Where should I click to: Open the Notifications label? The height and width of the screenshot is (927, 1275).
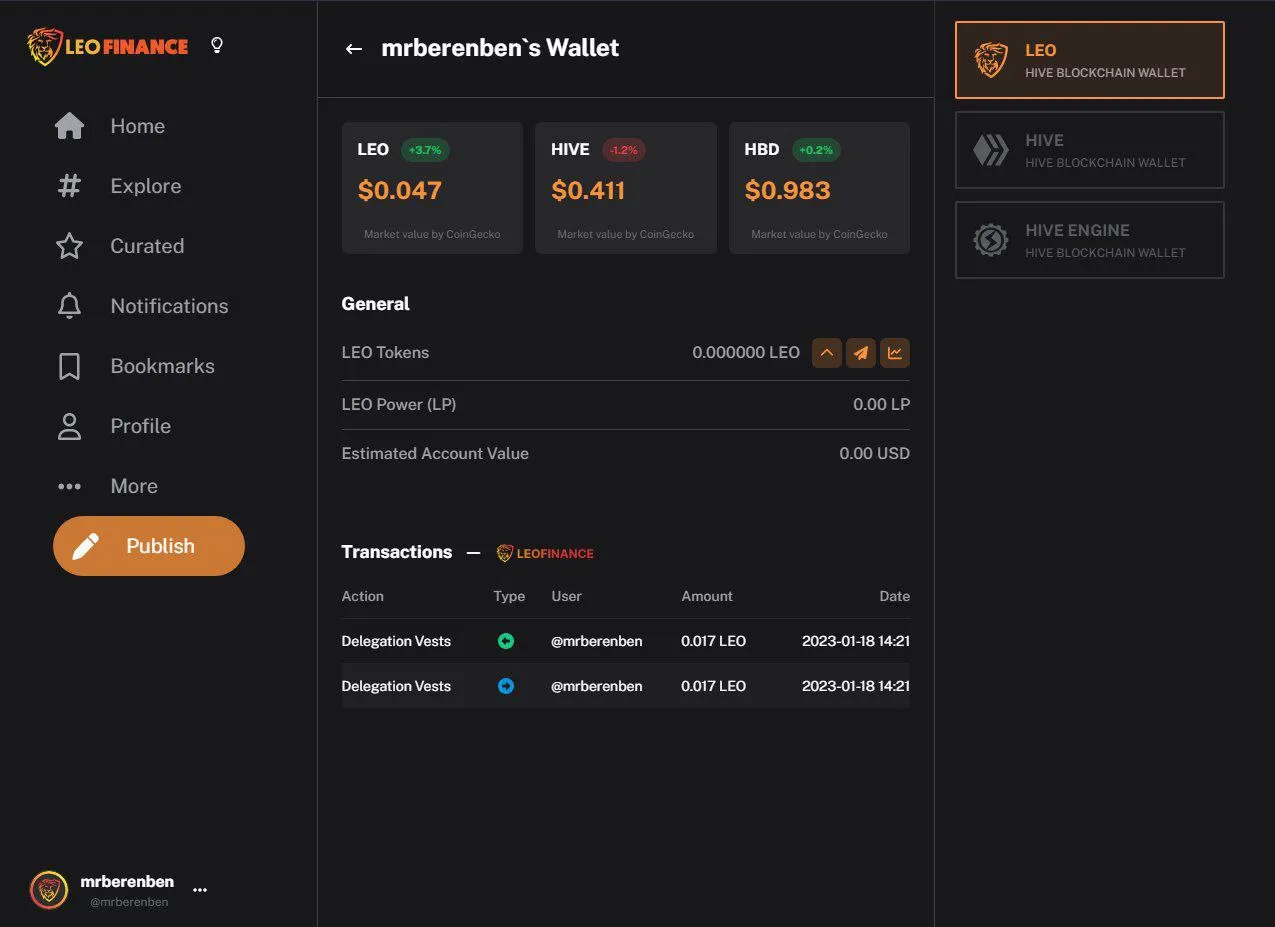coord(169,306)
